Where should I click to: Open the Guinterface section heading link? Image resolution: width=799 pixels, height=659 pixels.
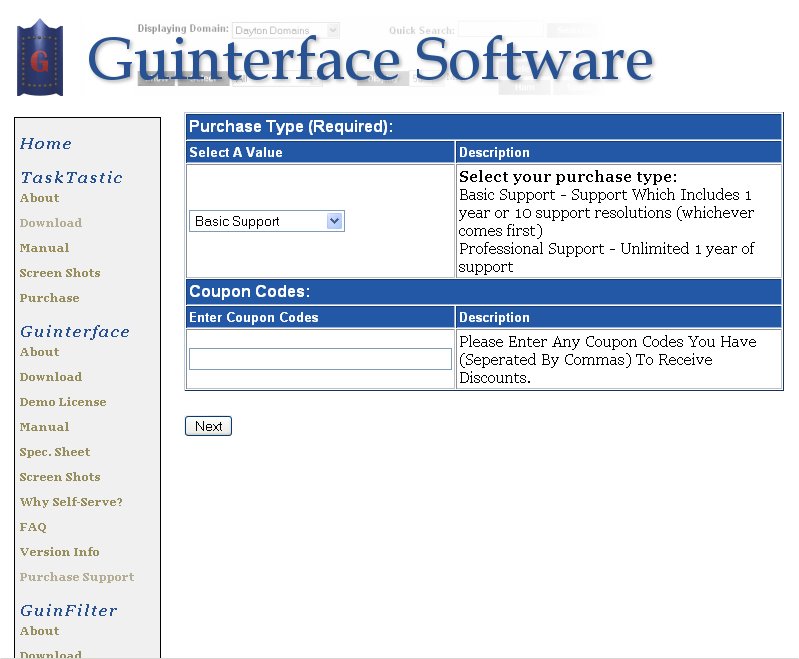[75, 332]
